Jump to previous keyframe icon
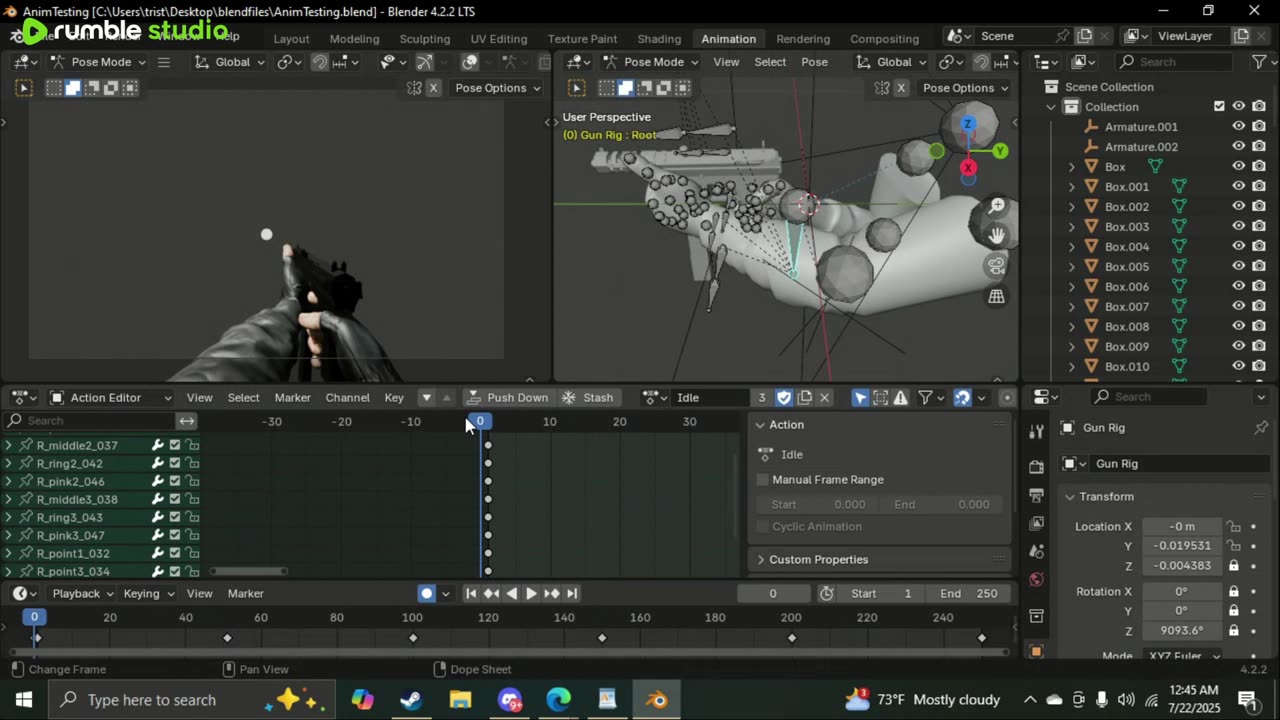This screenshot has width=1280, height=720. point(491,593)
